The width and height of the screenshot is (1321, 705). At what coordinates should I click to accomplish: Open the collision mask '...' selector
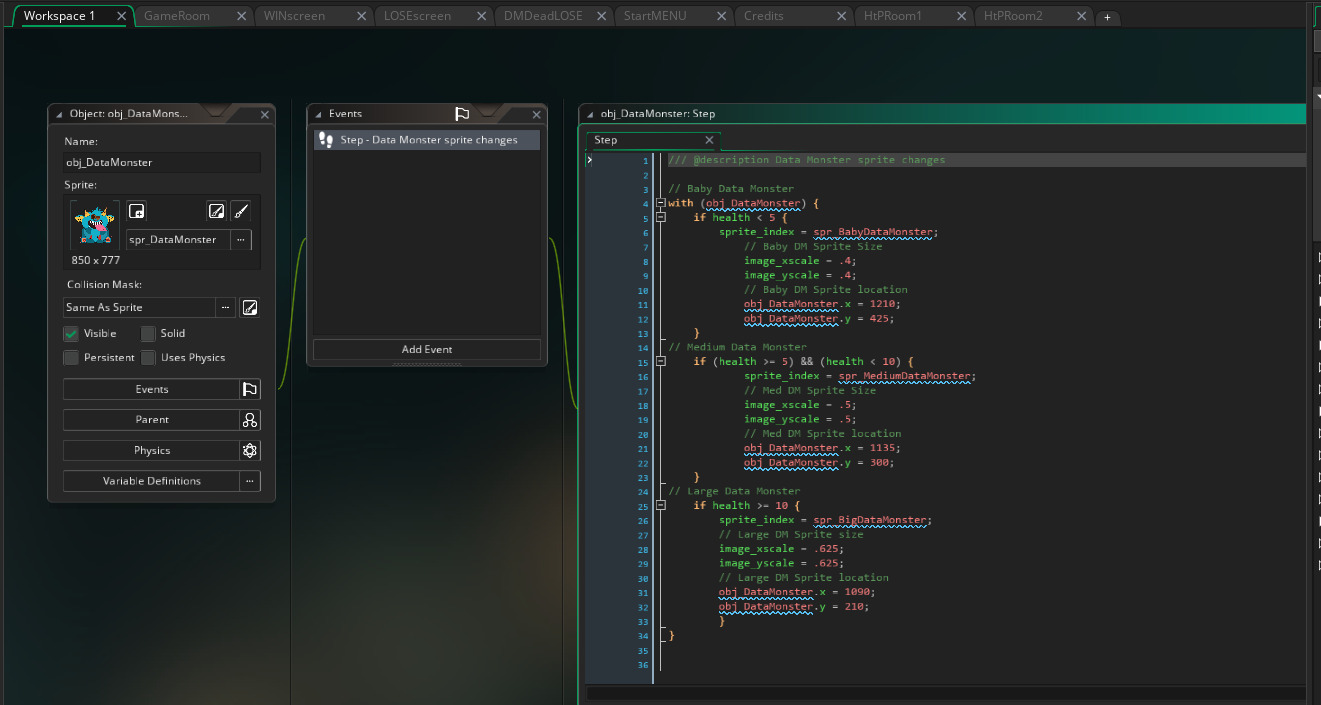[226, 307]
